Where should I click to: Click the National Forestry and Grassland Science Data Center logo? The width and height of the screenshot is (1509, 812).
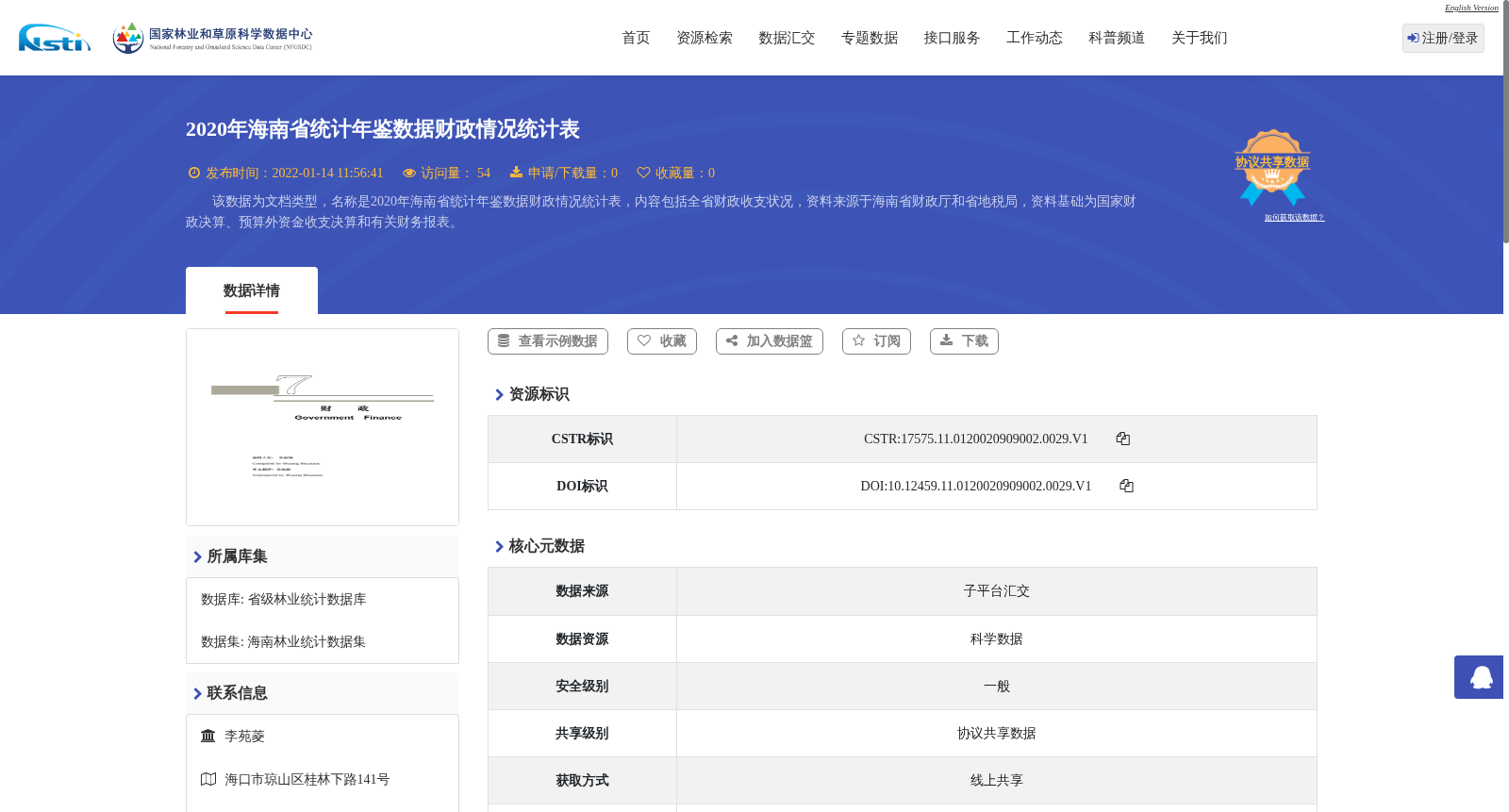coord(212,38)
